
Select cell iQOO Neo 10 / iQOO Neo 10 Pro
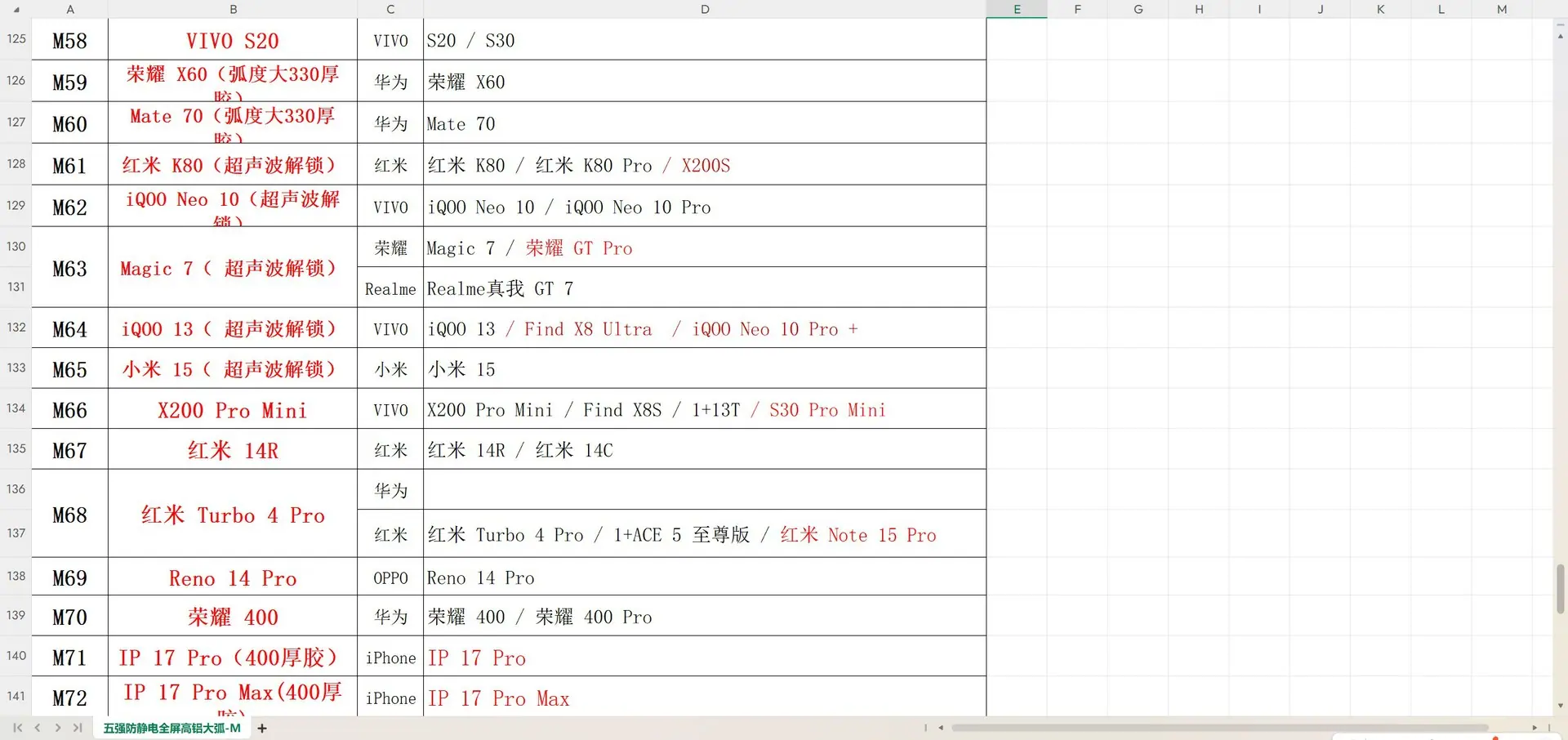pyautogui.click(x=705, y=206)
